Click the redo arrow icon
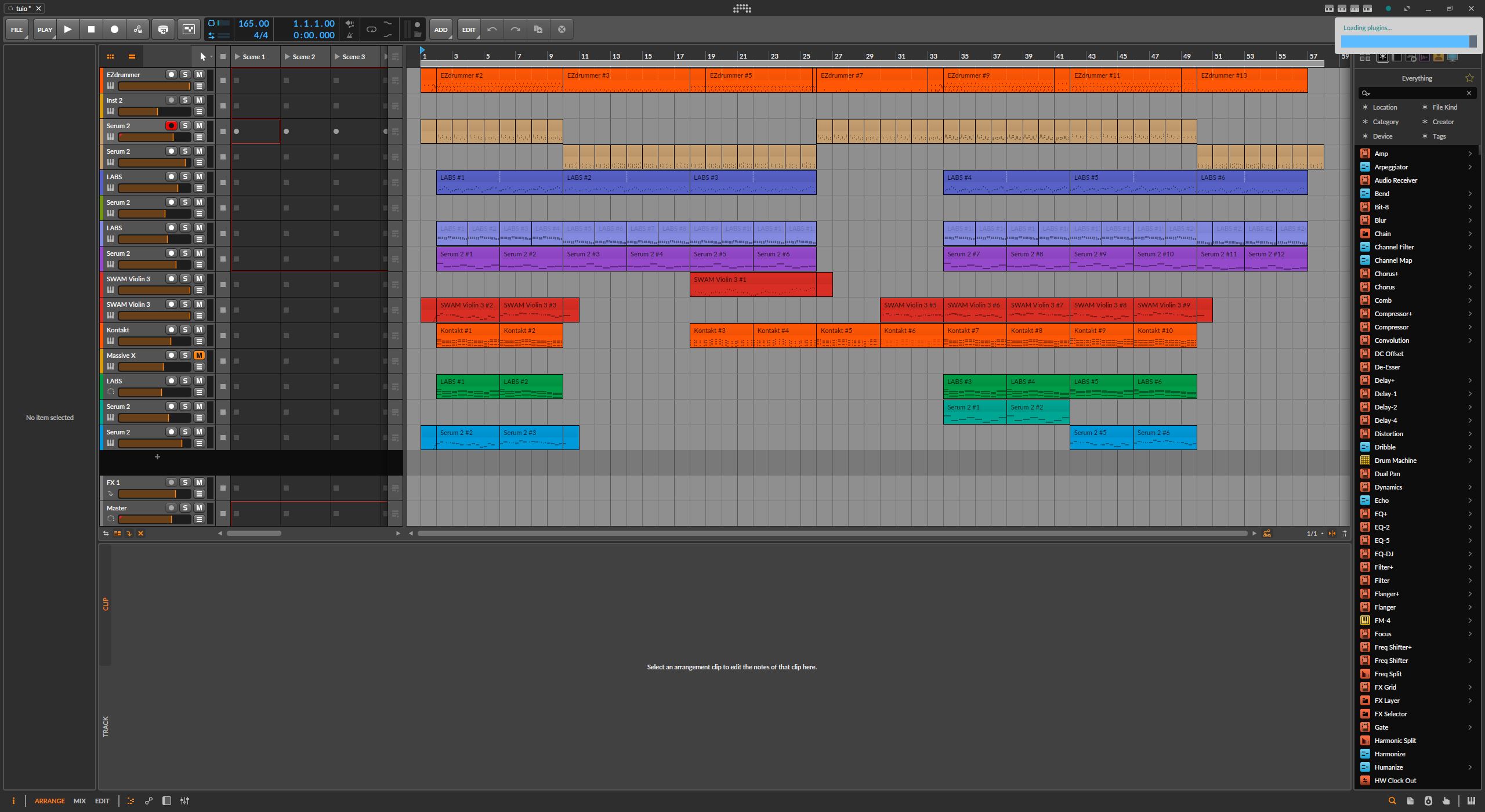Screen dimensions: 1485x812 coord(515,30)
